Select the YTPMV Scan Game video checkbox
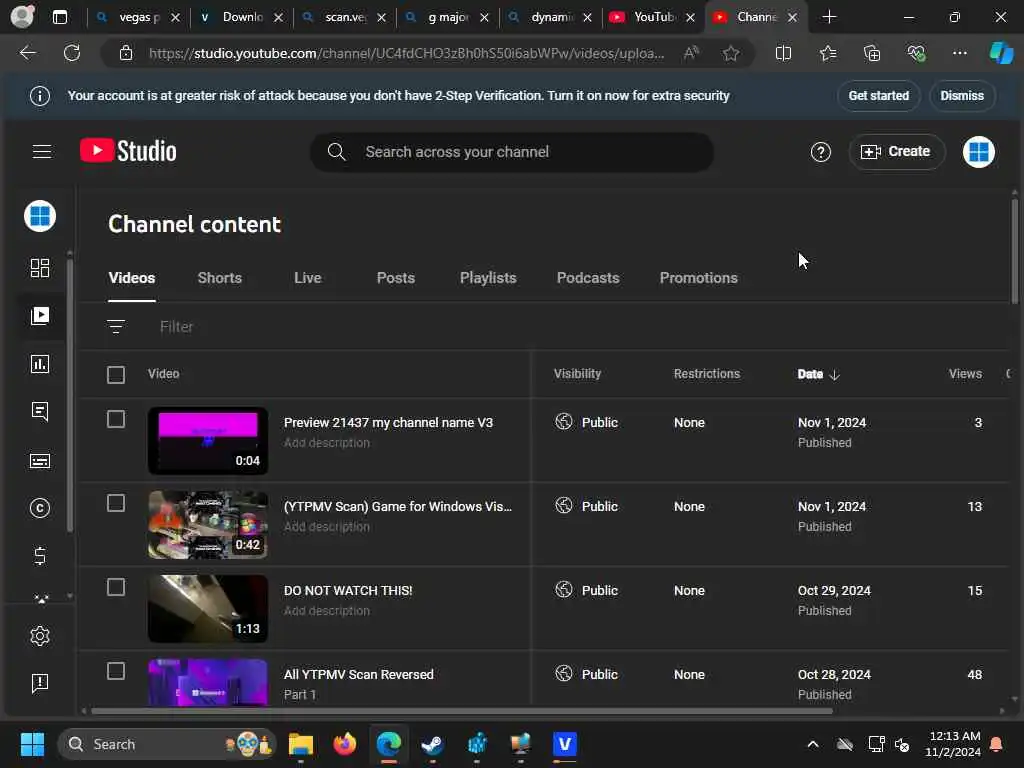Image resolution: width=1024 pixels, height=768 pixels. (116, 504)
